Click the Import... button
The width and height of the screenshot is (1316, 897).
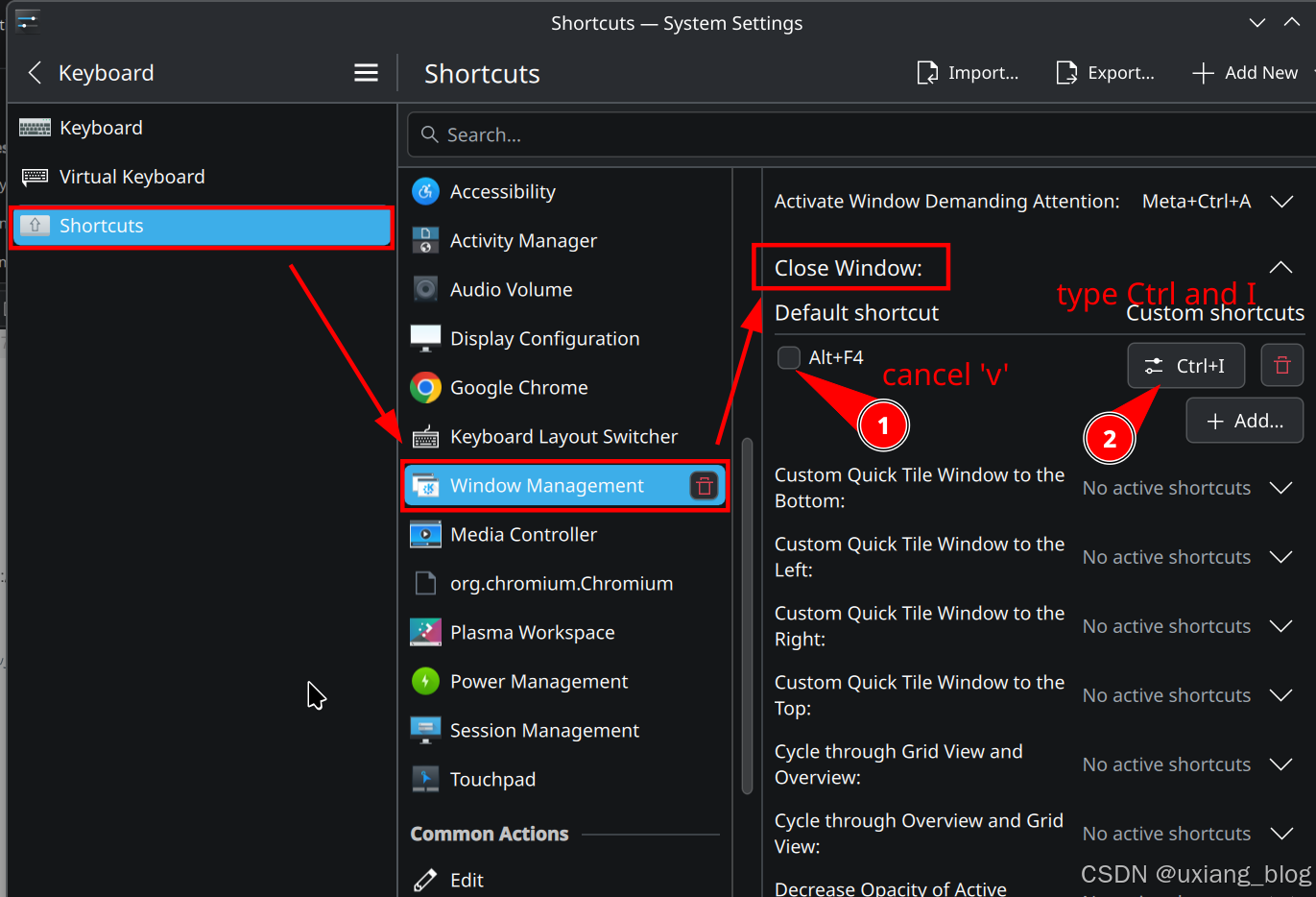pyautogui.click(x=968, y=73)
